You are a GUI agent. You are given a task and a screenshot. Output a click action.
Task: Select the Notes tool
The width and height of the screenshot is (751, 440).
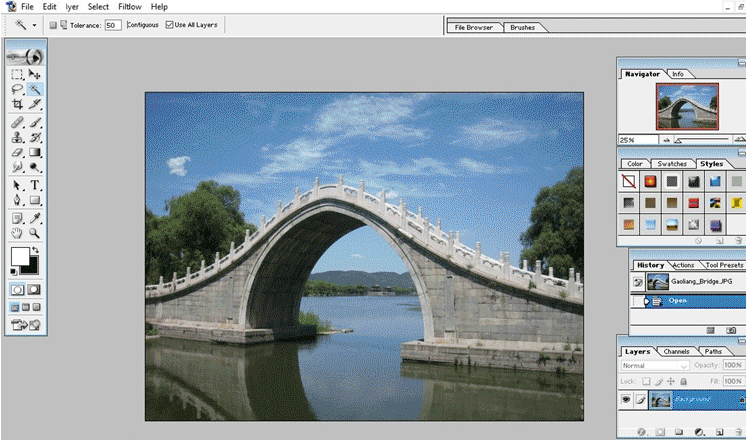pos(17,219)
